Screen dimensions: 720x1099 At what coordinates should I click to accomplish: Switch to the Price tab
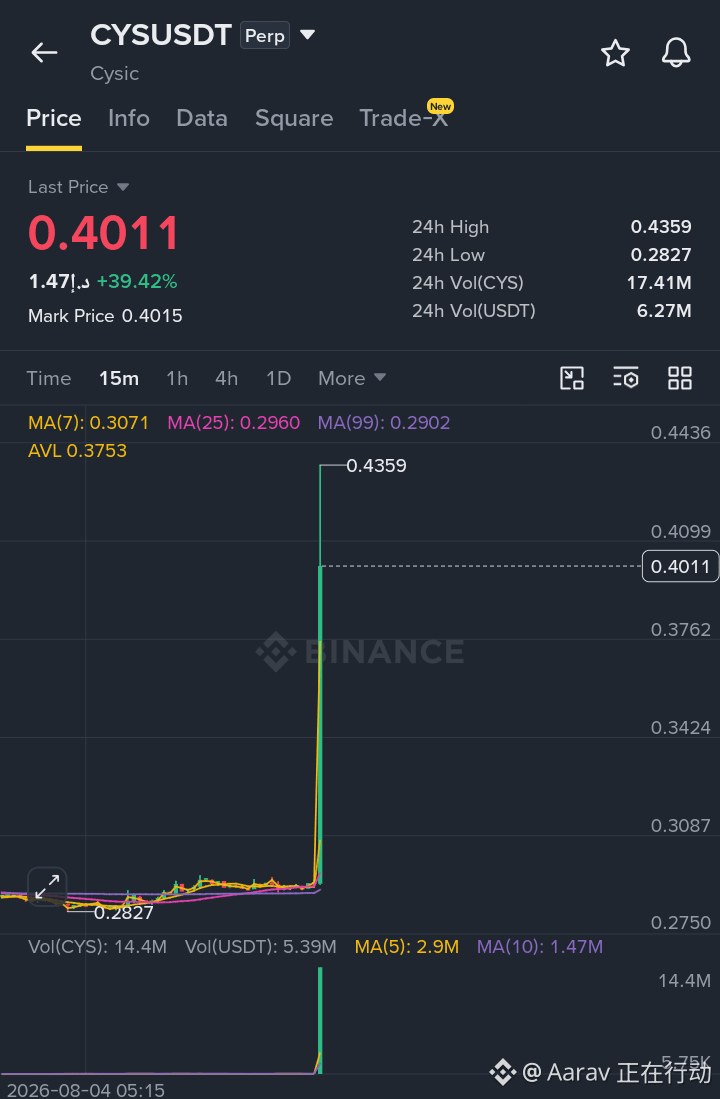point(54,118)
